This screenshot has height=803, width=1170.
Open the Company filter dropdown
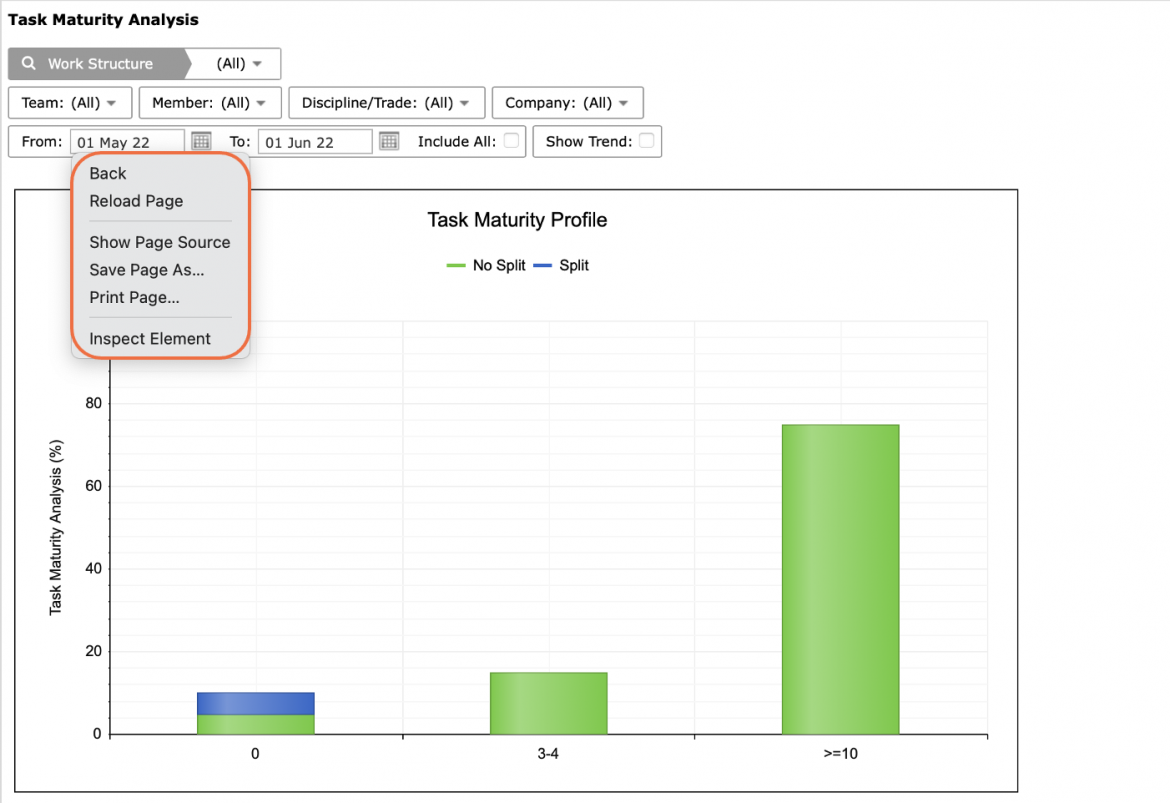pyautogui.click(x=567, y=102)
